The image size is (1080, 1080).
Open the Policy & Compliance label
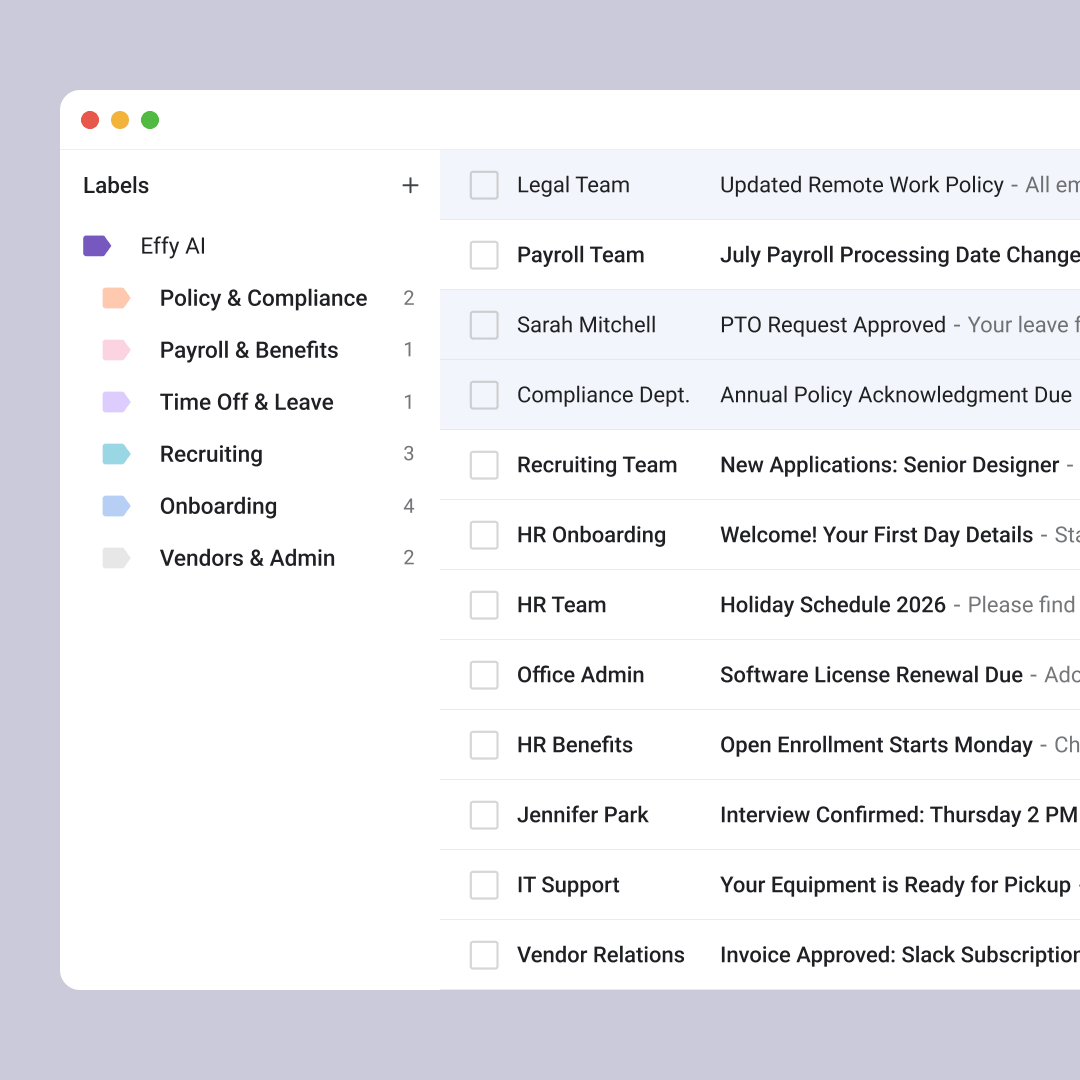pyautogui.click(x=263, y=298)
